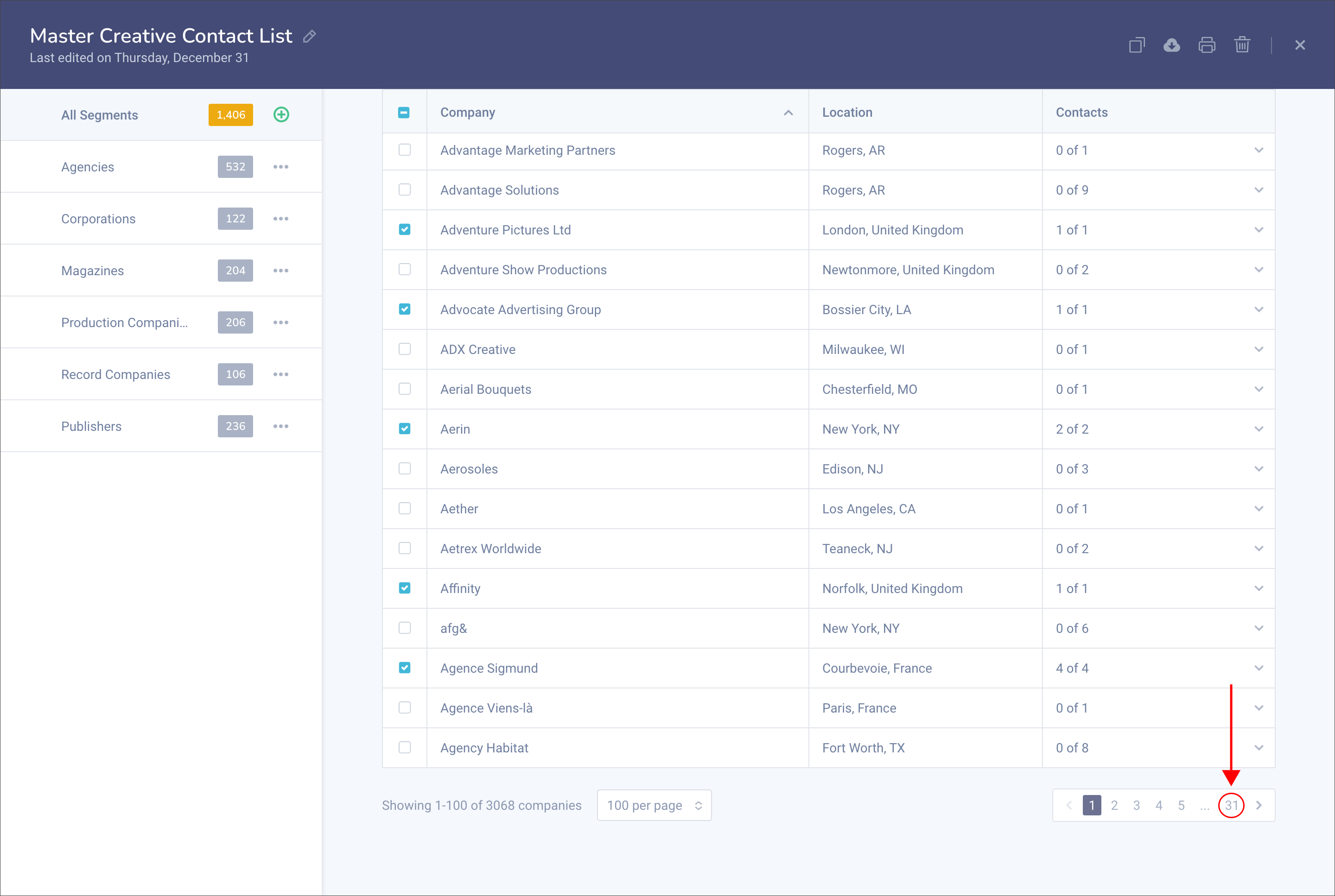Open options menu for Corporations segment
This screenshot has height=896, width=1335.
[x=281, y=219]
